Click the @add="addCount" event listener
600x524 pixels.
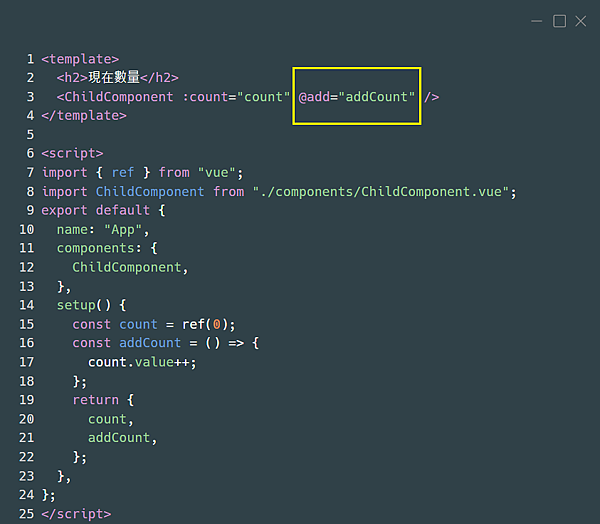(x=357, y=97)
